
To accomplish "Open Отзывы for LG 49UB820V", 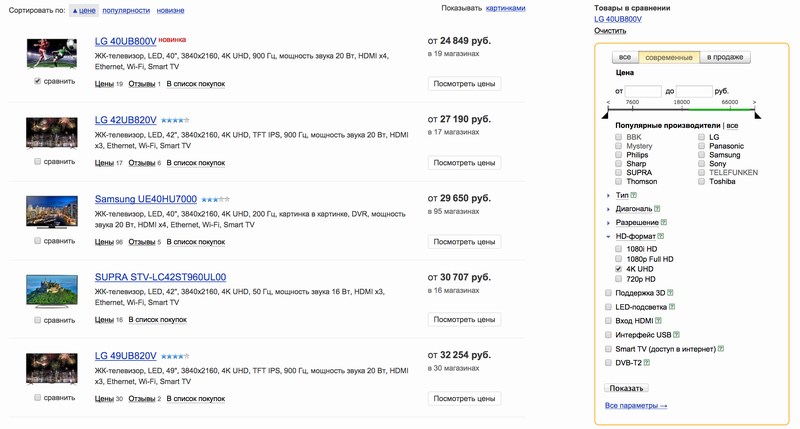I will 142,398.
